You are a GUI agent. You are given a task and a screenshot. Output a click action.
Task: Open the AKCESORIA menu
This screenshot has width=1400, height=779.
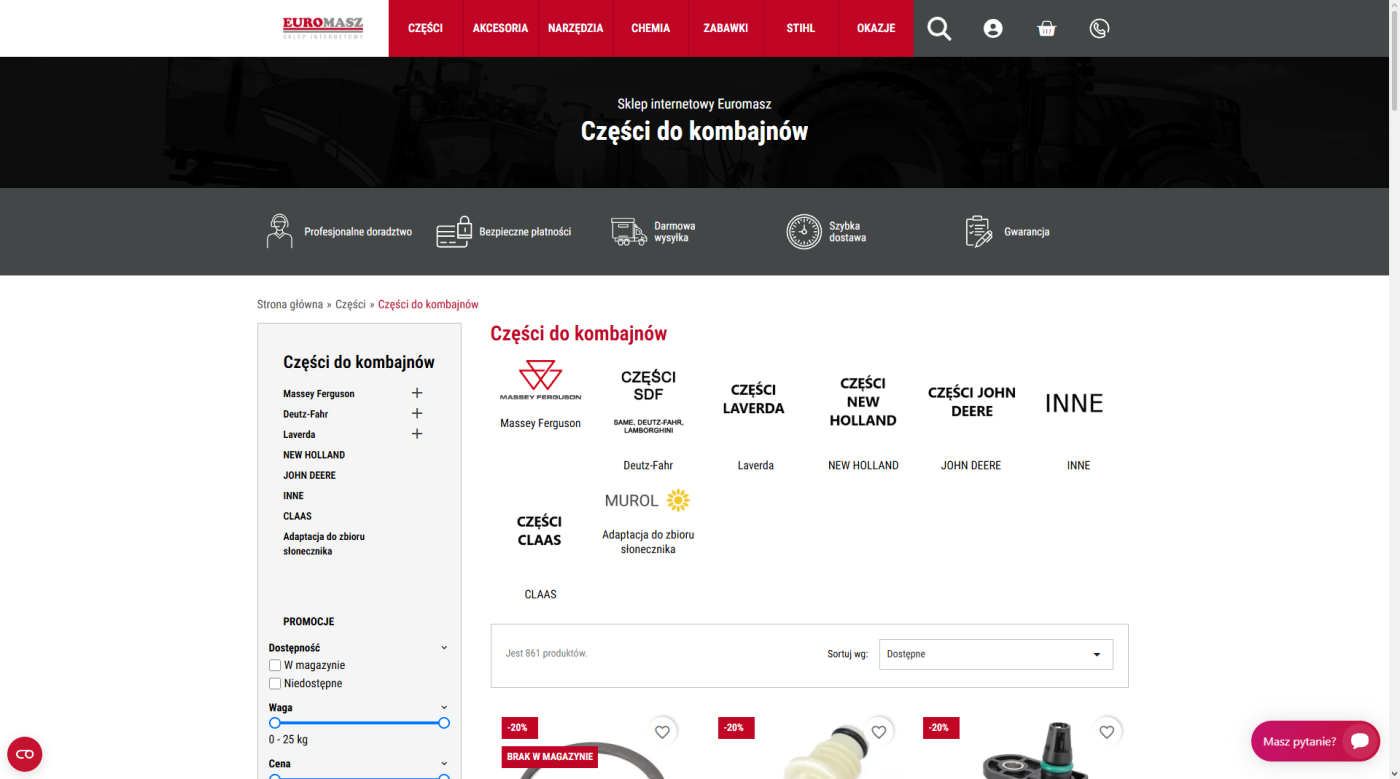coord(500,28)
